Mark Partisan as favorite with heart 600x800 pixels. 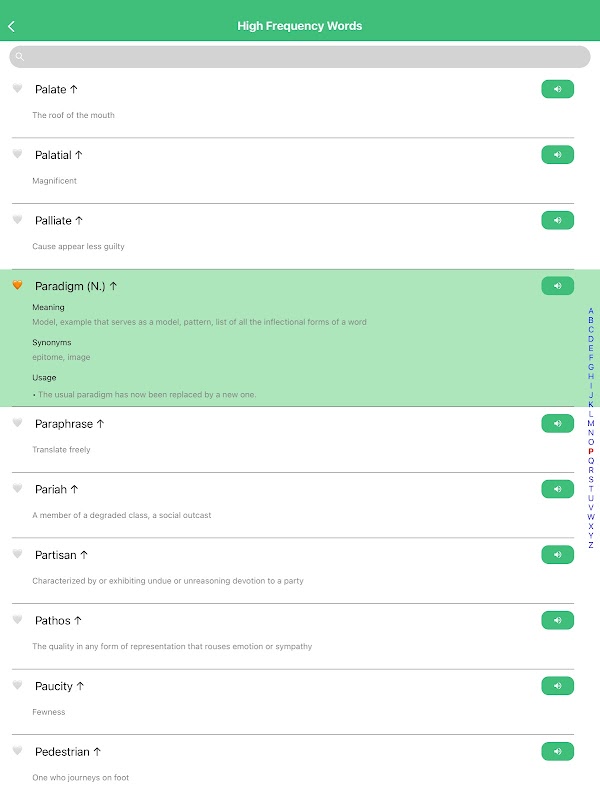17,554
